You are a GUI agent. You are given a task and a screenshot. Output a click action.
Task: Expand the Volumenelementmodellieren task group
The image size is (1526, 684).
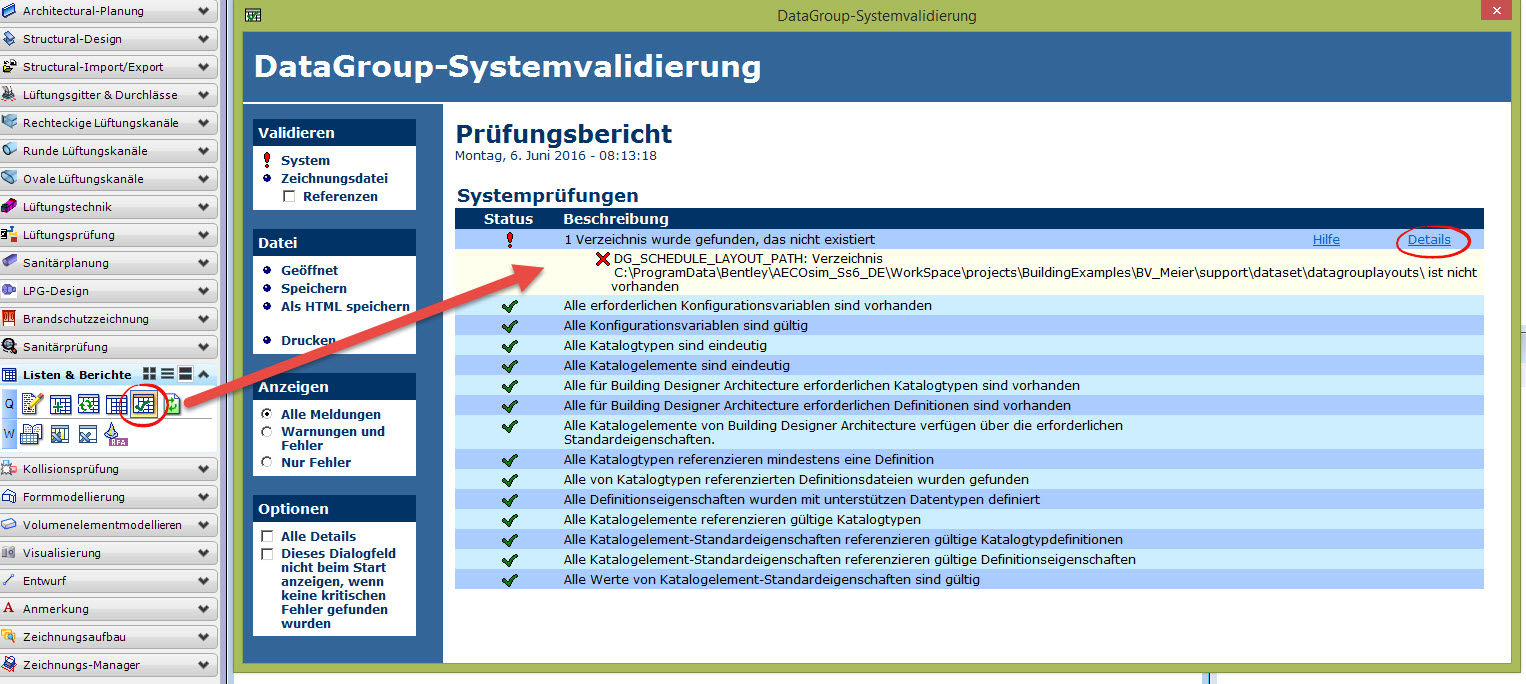coord(204,525)
